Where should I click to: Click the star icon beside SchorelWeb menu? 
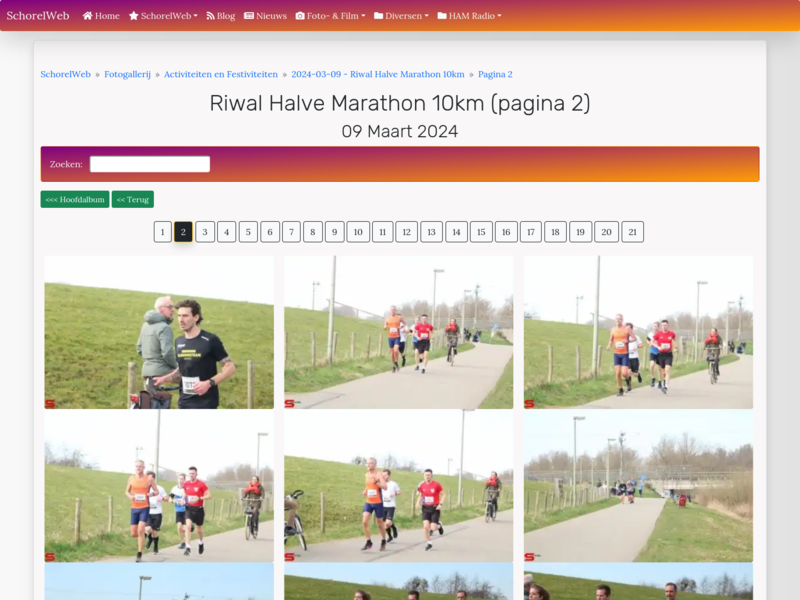tap(134, 16)
